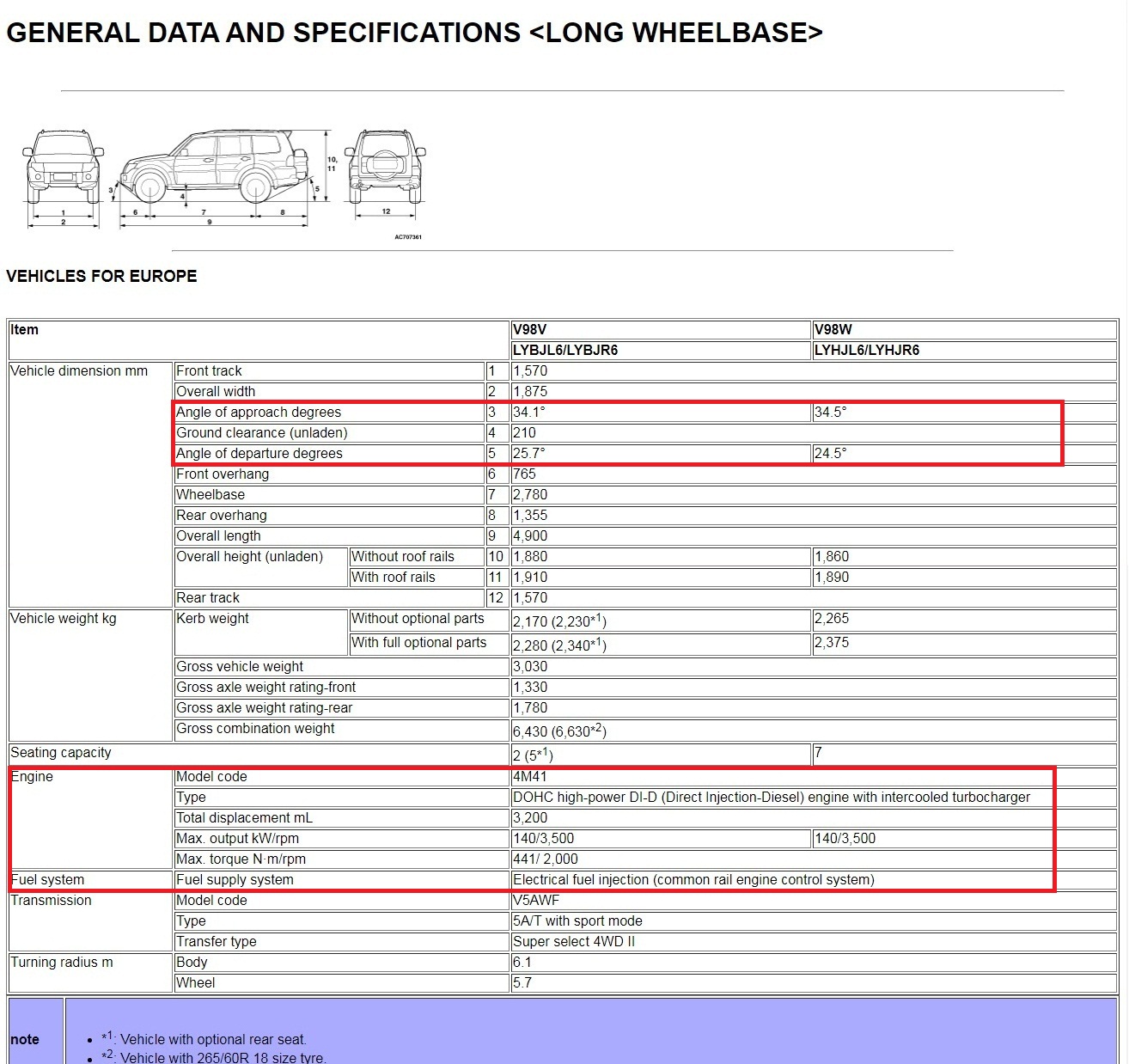Image resolution: width=1129 pixels, height=1064 pixels.
Task: Click the LYHJL6/LYHJR6 model cell
Action: [x=866, y=351]
